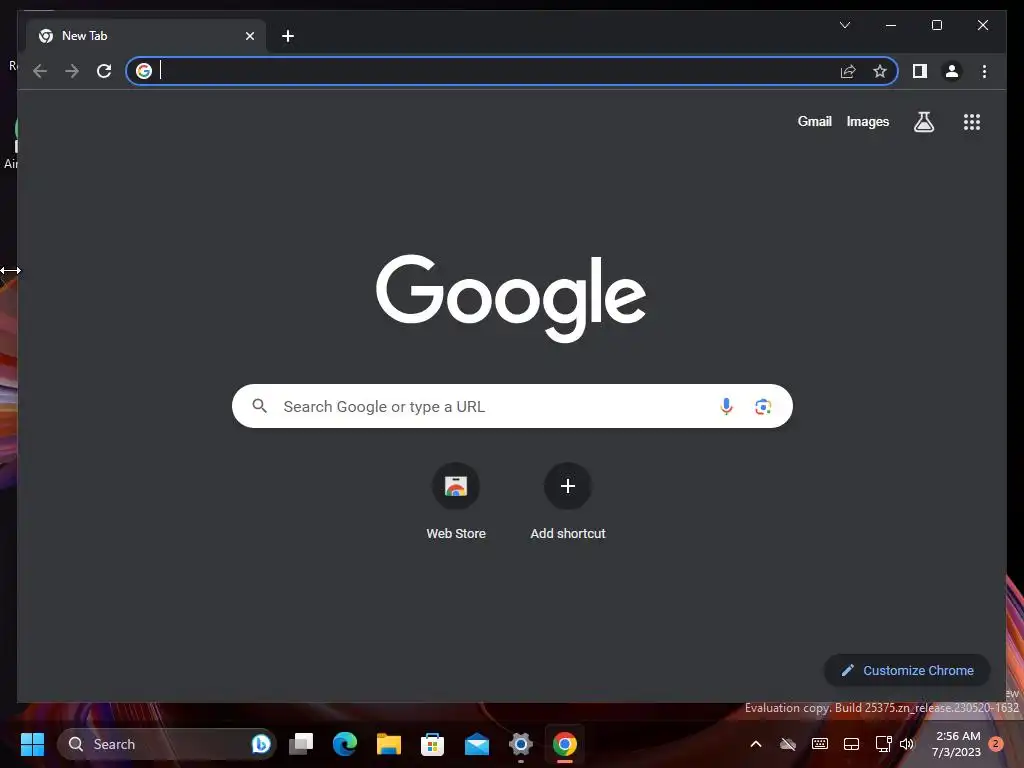Open Settings gear on taskbar
This screenshot has width=1024, height=768.
[x=520, y=744]
